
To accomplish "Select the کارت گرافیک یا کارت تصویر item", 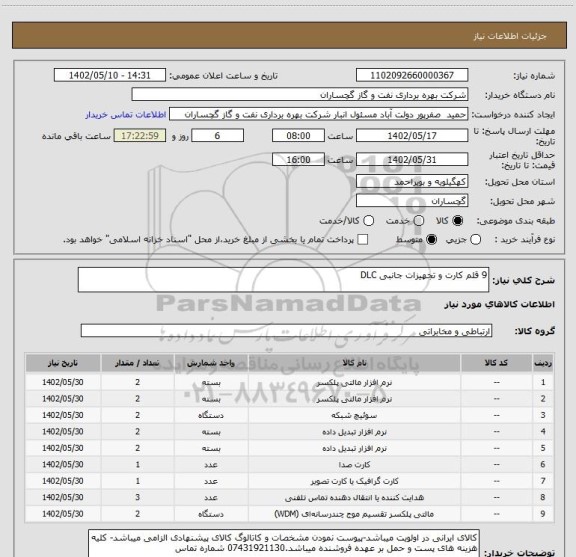I will (x=354, y=481).
